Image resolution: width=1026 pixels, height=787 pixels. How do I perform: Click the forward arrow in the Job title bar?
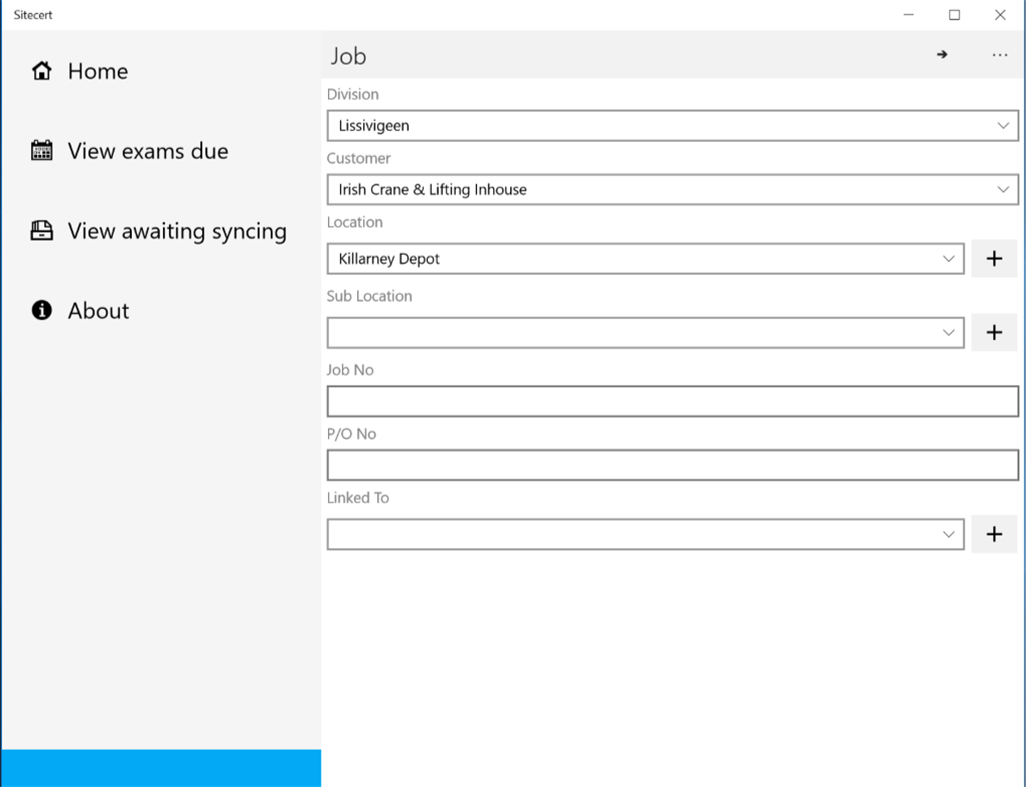tap(941, 55)
